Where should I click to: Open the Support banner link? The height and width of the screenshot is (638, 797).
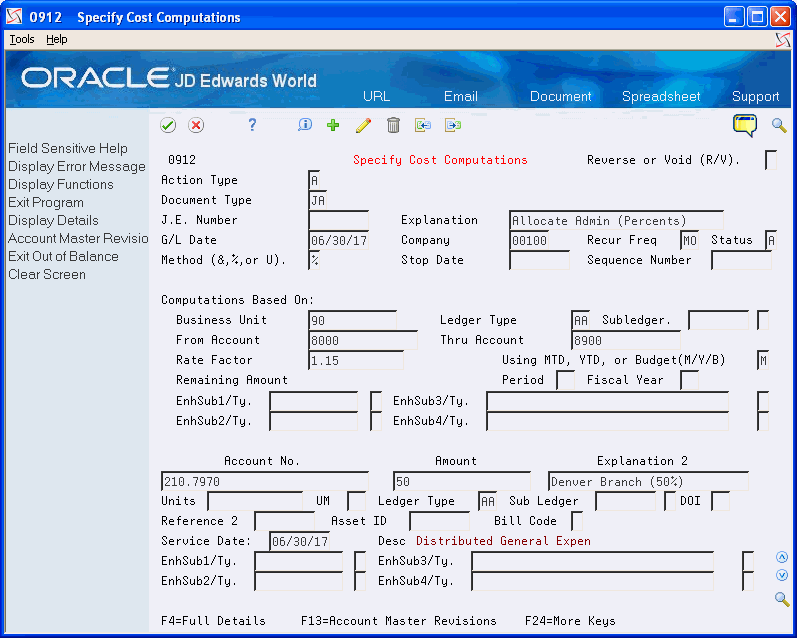pyautogui.click(x=755, y=97)
